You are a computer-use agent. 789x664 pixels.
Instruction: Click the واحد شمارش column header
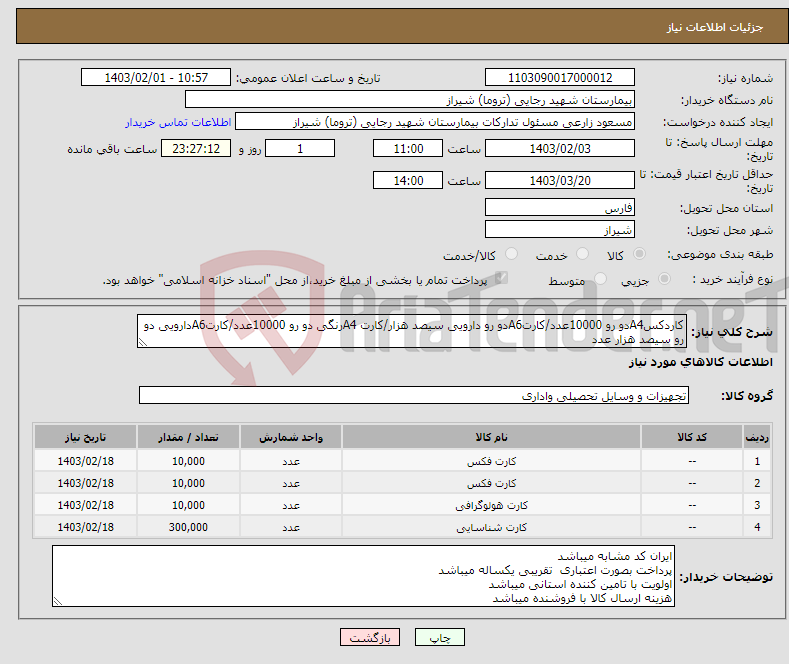point(291,437)
